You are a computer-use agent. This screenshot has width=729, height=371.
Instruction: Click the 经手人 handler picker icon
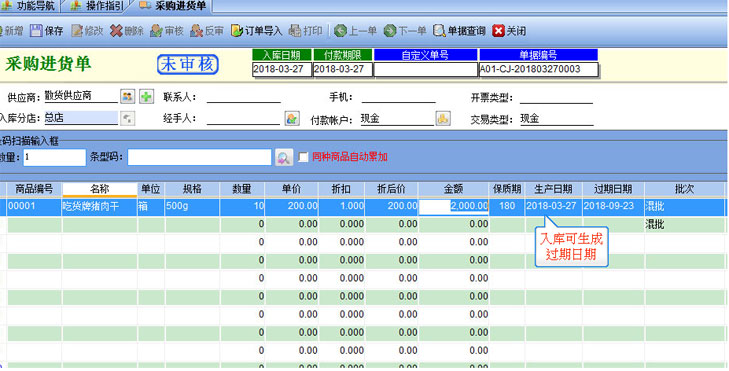click(292, 119)
